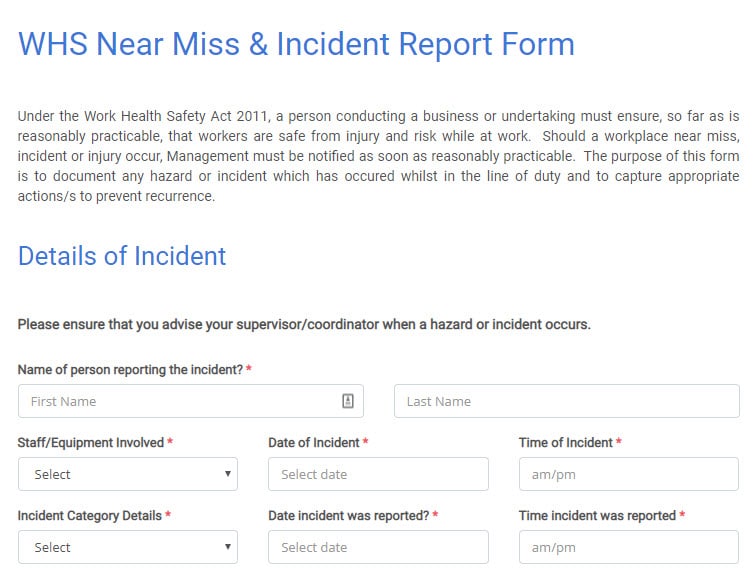Click the 'Time incident was reported' label
The height and width of the screenshot is (576, 755).
coord(597,515)
